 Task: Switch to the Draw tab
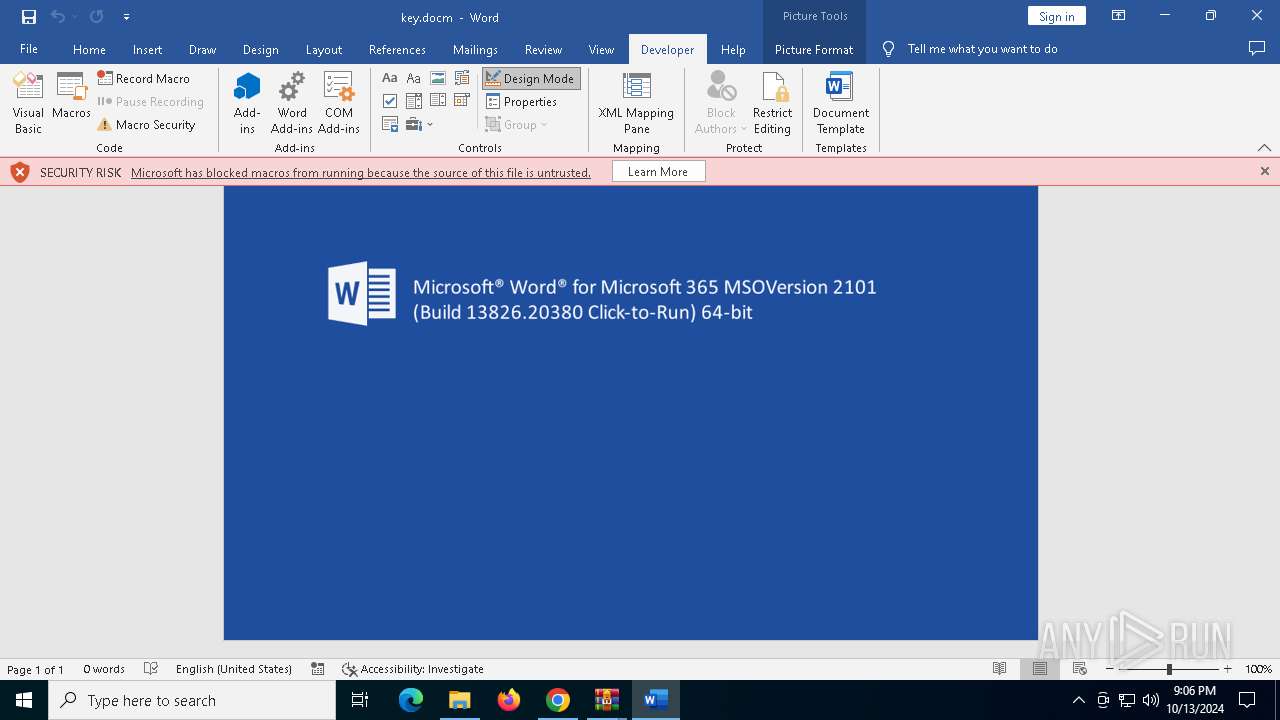click(202, 49)
